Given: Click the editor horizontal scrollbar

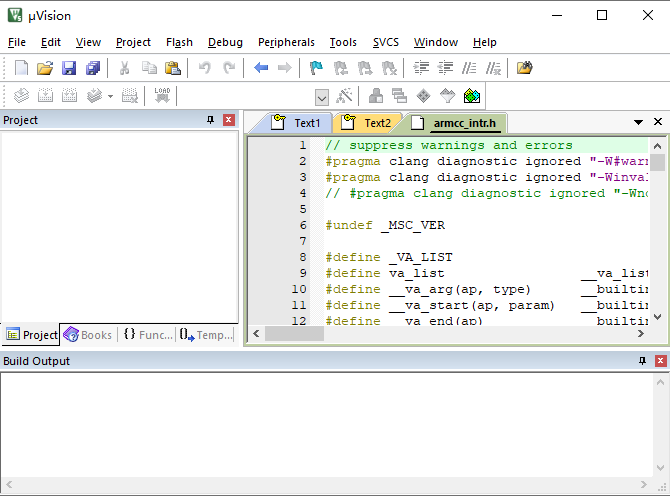Looking at the screenshot, I should coord(450,332).
